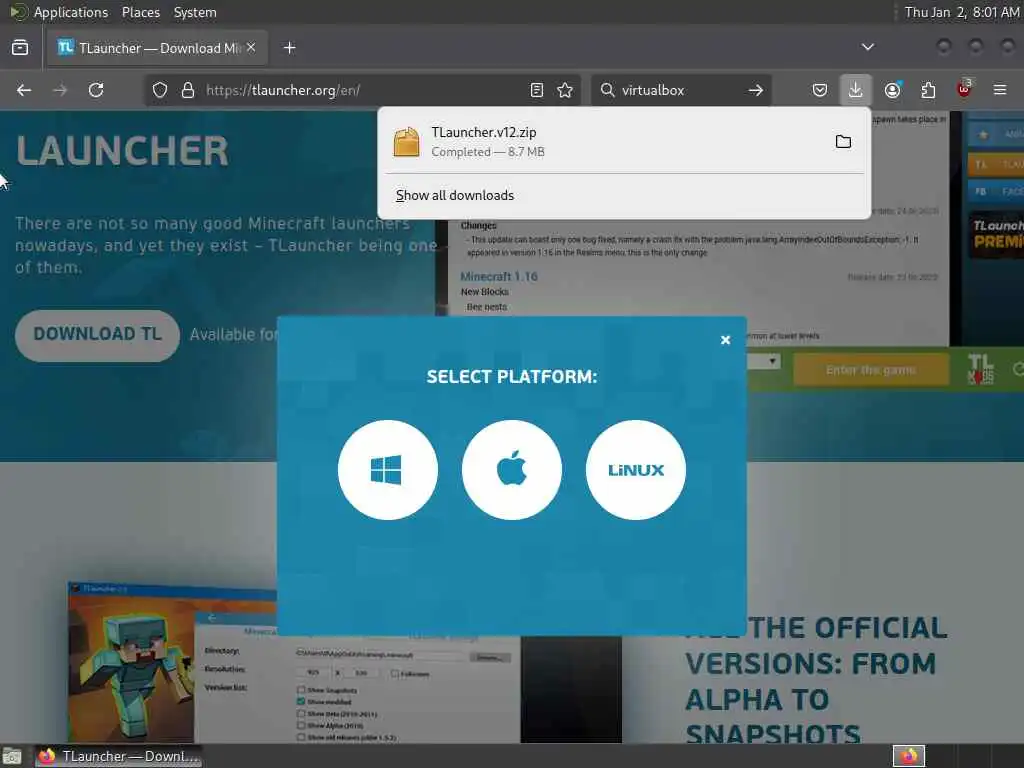Click Show all downloads
Image resolution: width=1024 pixels, height=768 pixels.
[455, 195]
